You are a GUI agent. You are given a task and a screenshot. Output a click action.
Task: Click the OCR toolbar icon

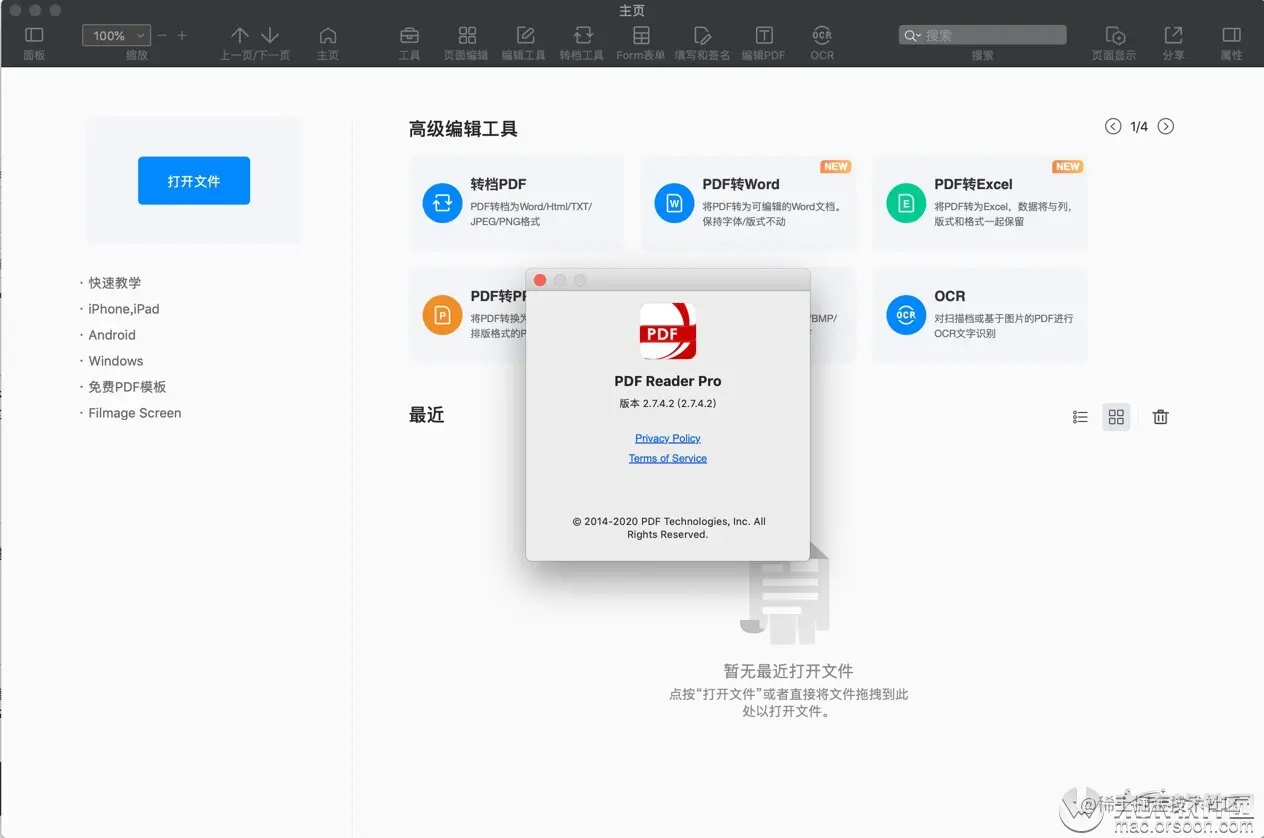click(x=822, y=35)
